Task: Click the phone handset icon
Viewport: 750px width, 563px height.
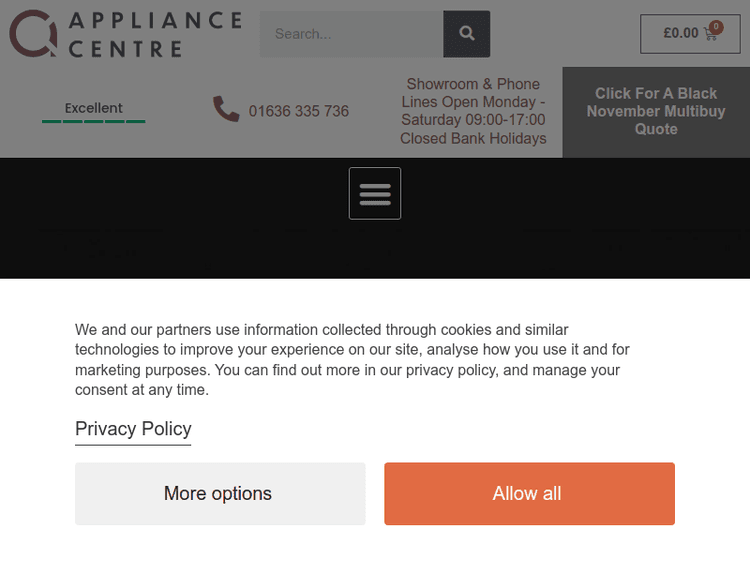Action: tap(226, 109)
